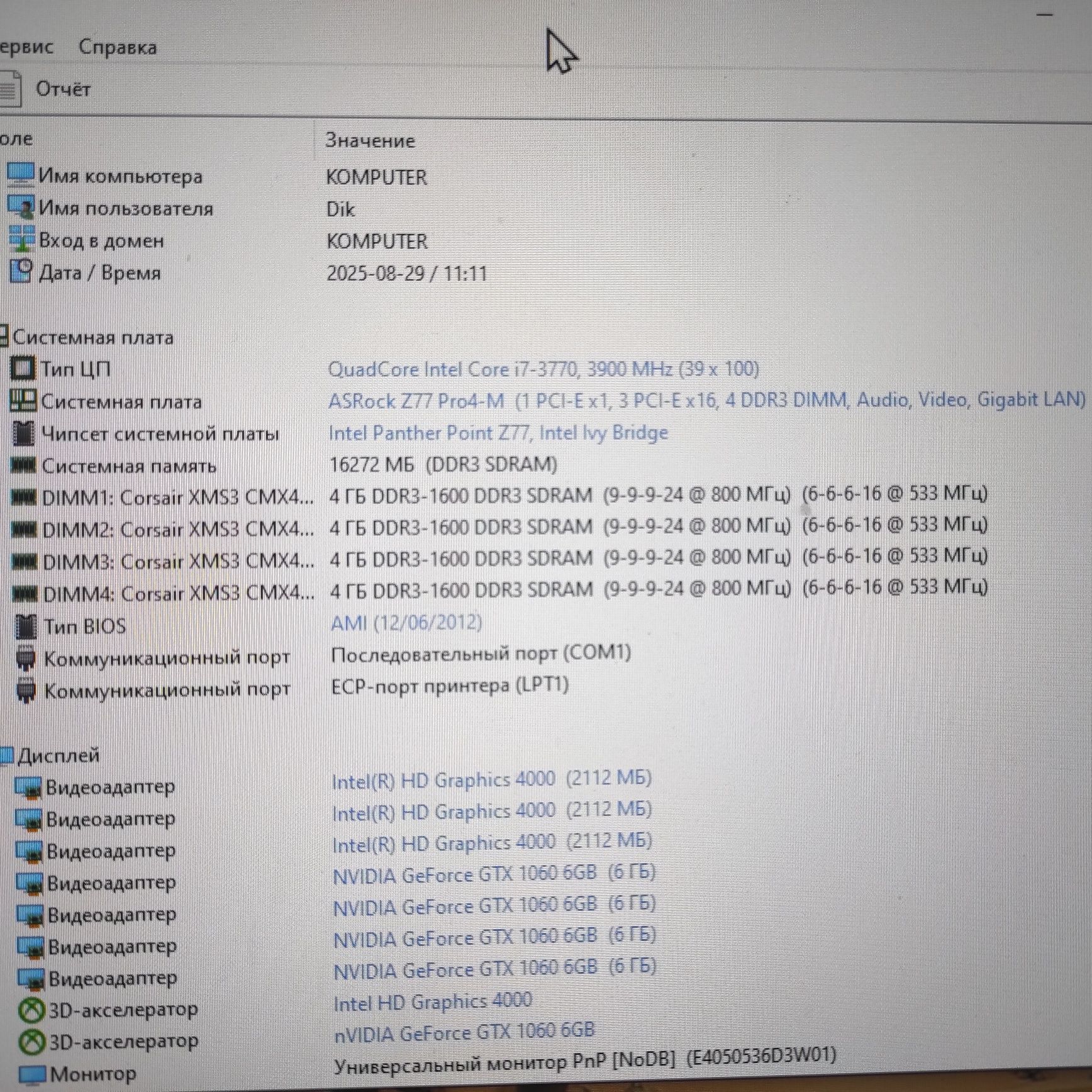Open Intel Panther Point Z77 chipset link
Image resolution: width=1092 pixels, height=1092 pixels.
point(498,433)
